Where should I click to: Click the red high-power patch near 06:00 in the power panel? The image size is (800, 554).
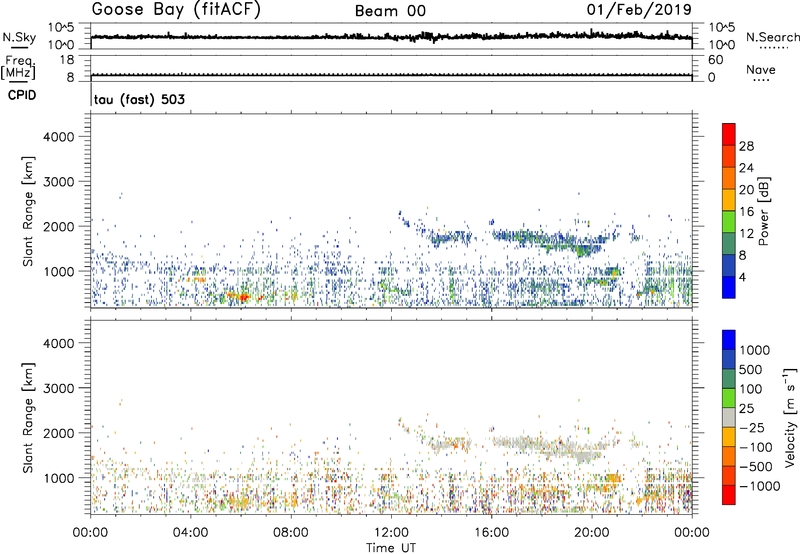pos(242,297)
